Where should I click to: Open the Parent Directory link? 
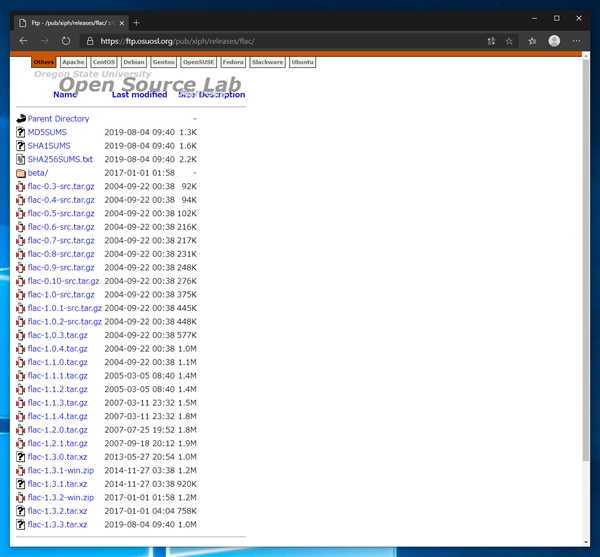pos(58,119)
